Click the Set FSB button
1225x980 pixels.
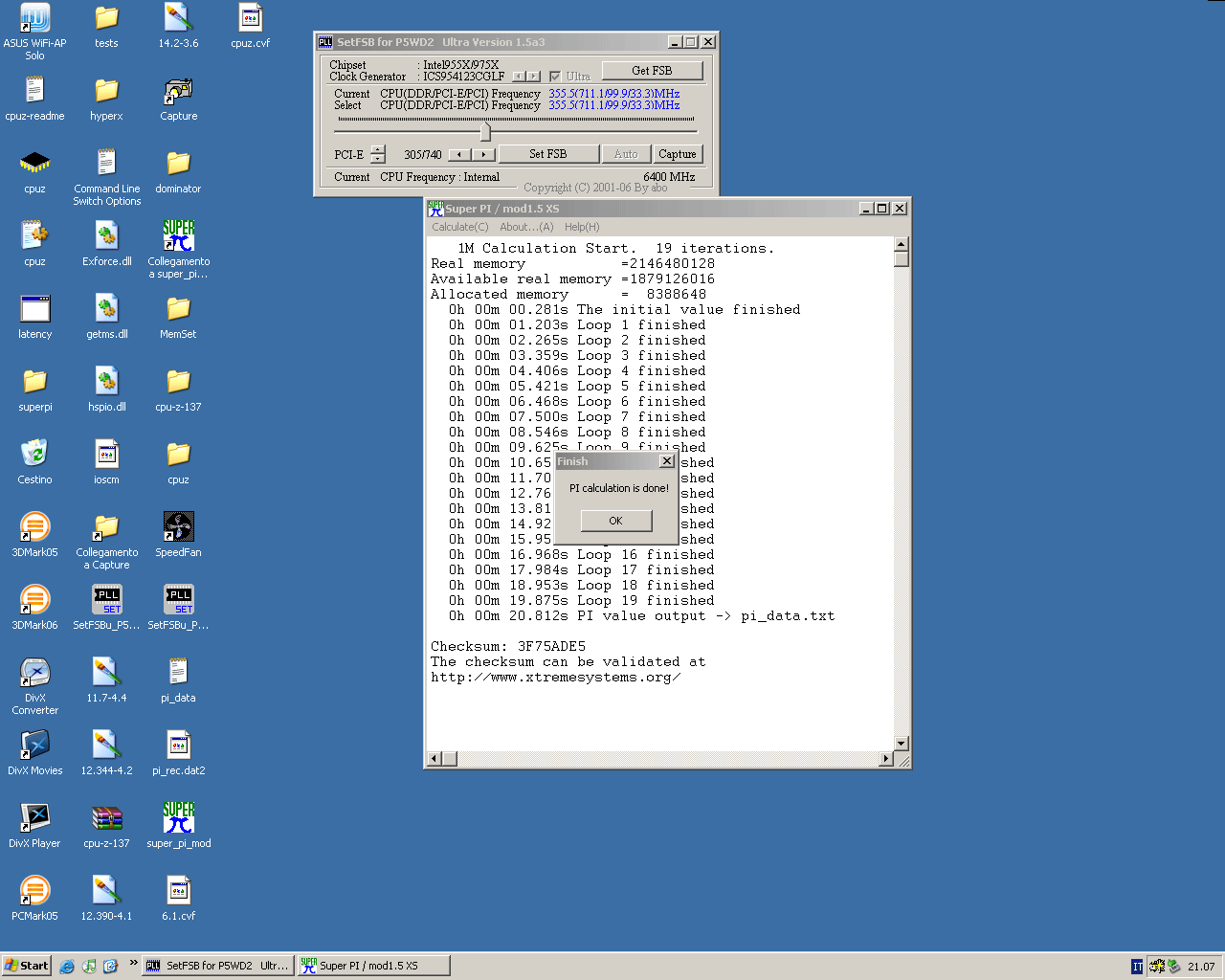(548, 154)
